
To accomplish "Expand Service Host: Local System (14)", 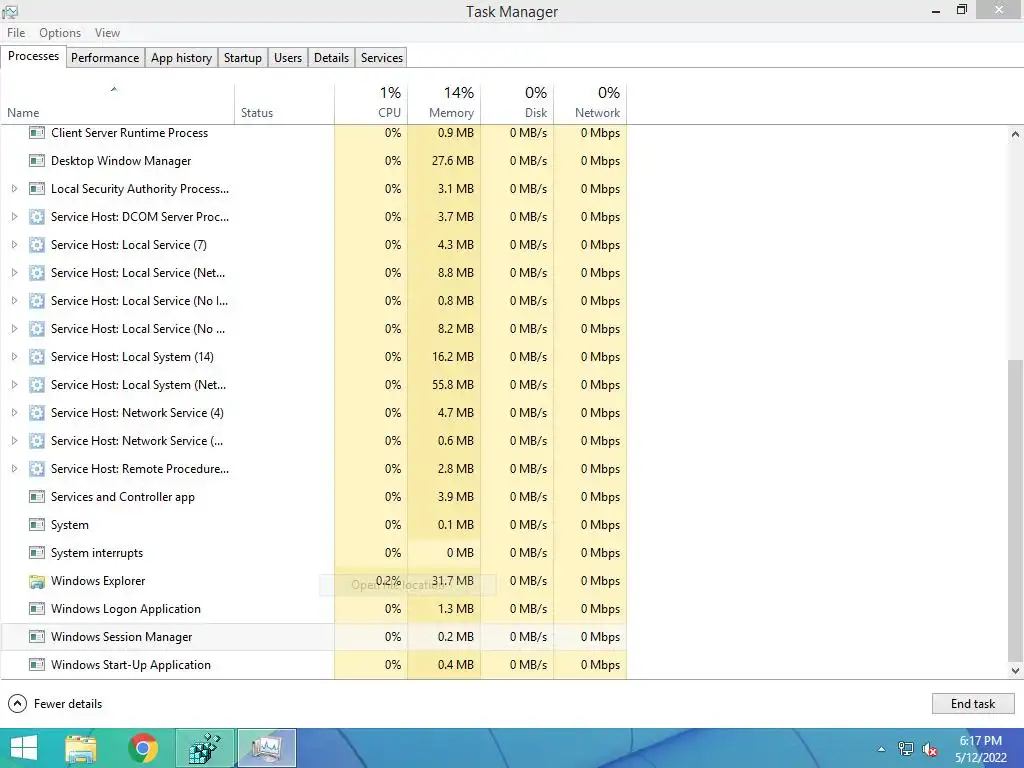I will [14, 357].
